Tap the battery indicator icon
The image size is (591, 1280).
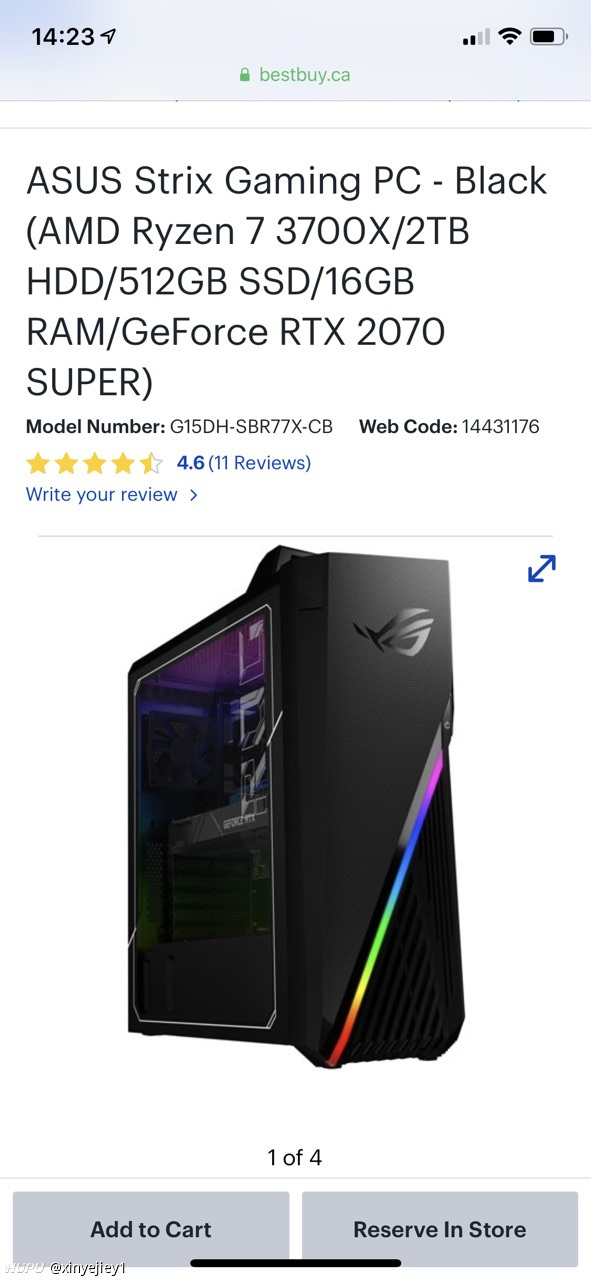coord(549,37)
